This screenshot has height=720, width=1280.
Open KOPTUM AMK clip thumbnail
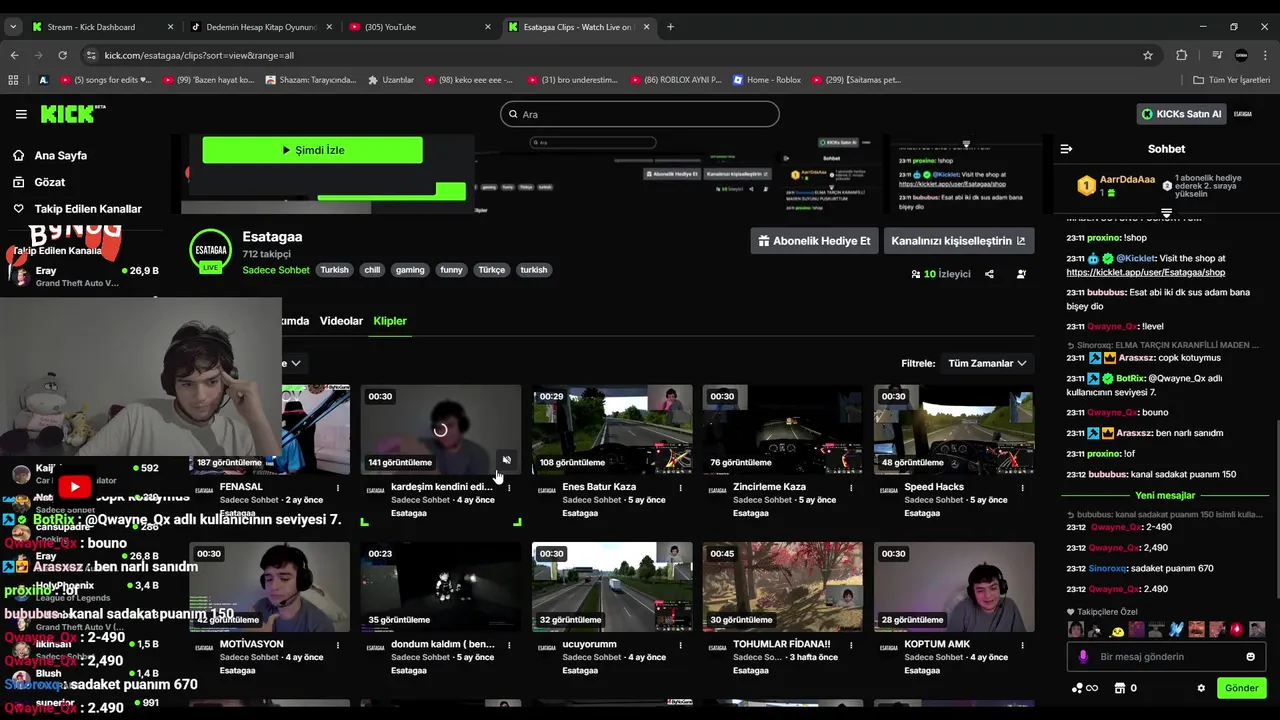point(954,587)
